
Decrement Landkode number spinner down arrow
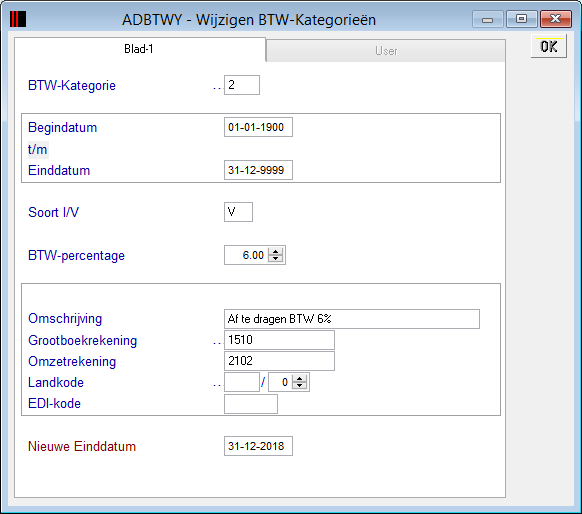(300, 386)
